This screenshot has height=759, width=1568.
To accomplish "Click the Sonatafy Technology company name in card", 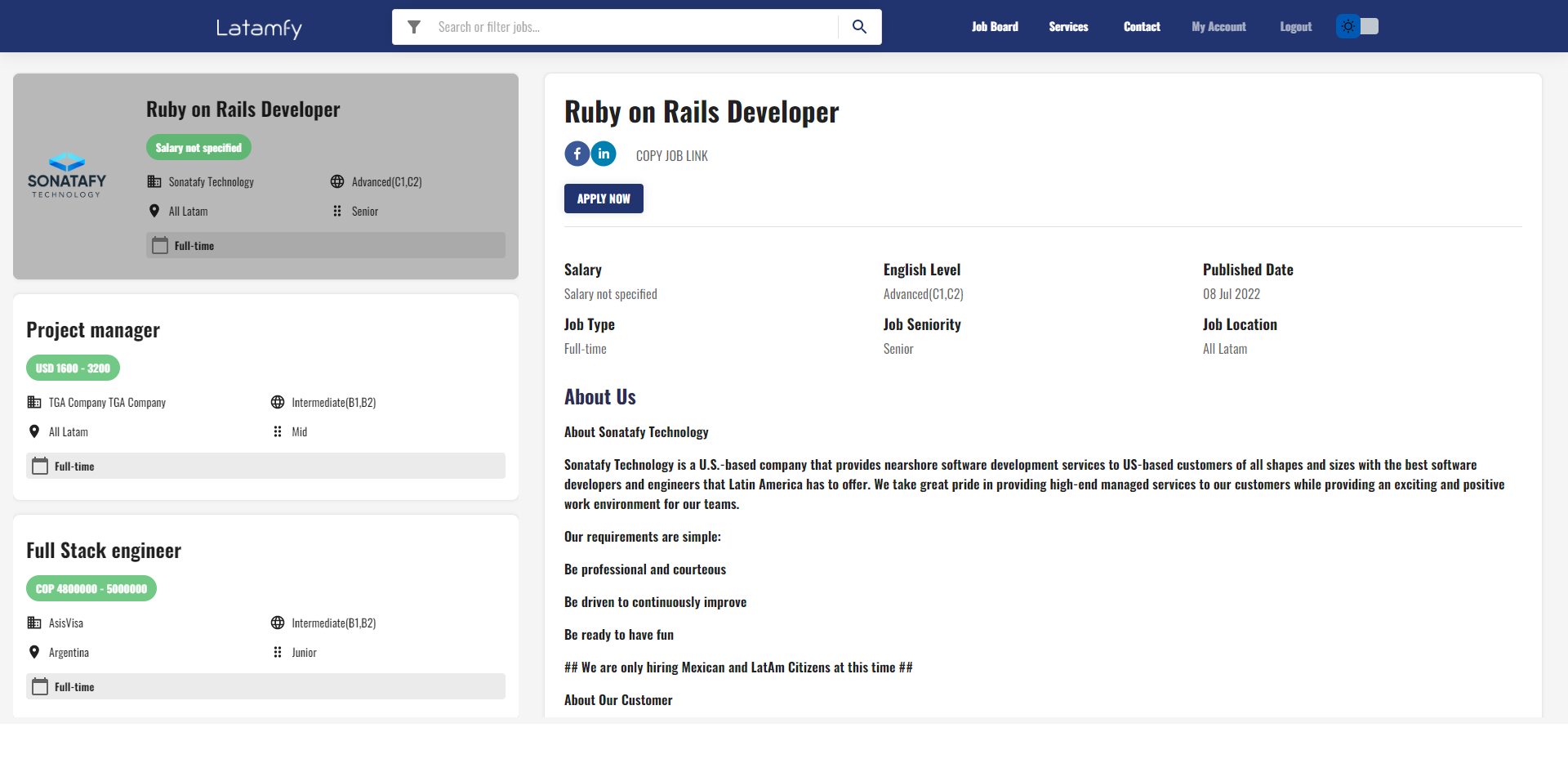I will pos(211,182).
